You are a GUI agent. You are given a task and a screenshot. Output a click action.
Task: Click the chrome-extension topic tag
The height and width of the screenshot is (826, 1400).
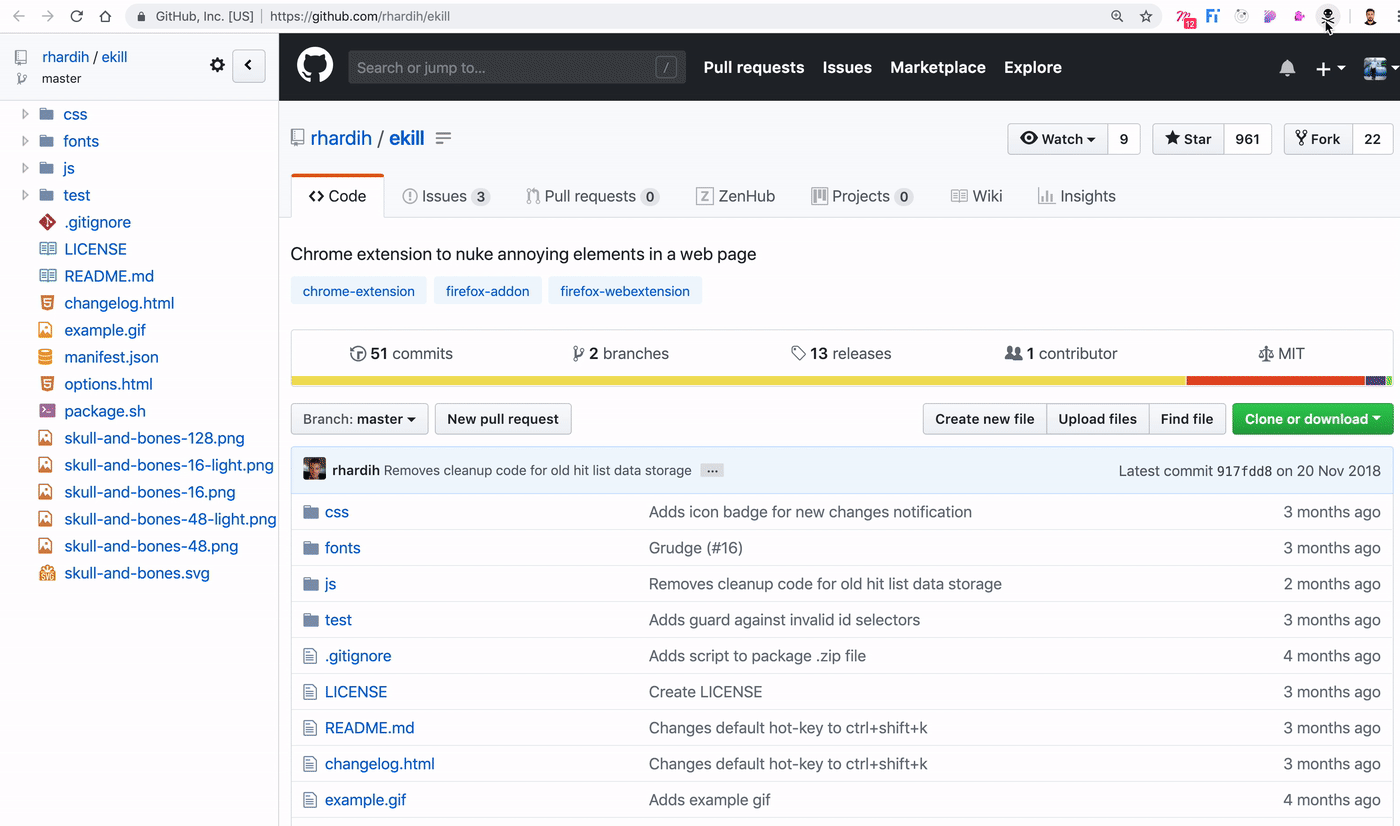tap(359, 291)
